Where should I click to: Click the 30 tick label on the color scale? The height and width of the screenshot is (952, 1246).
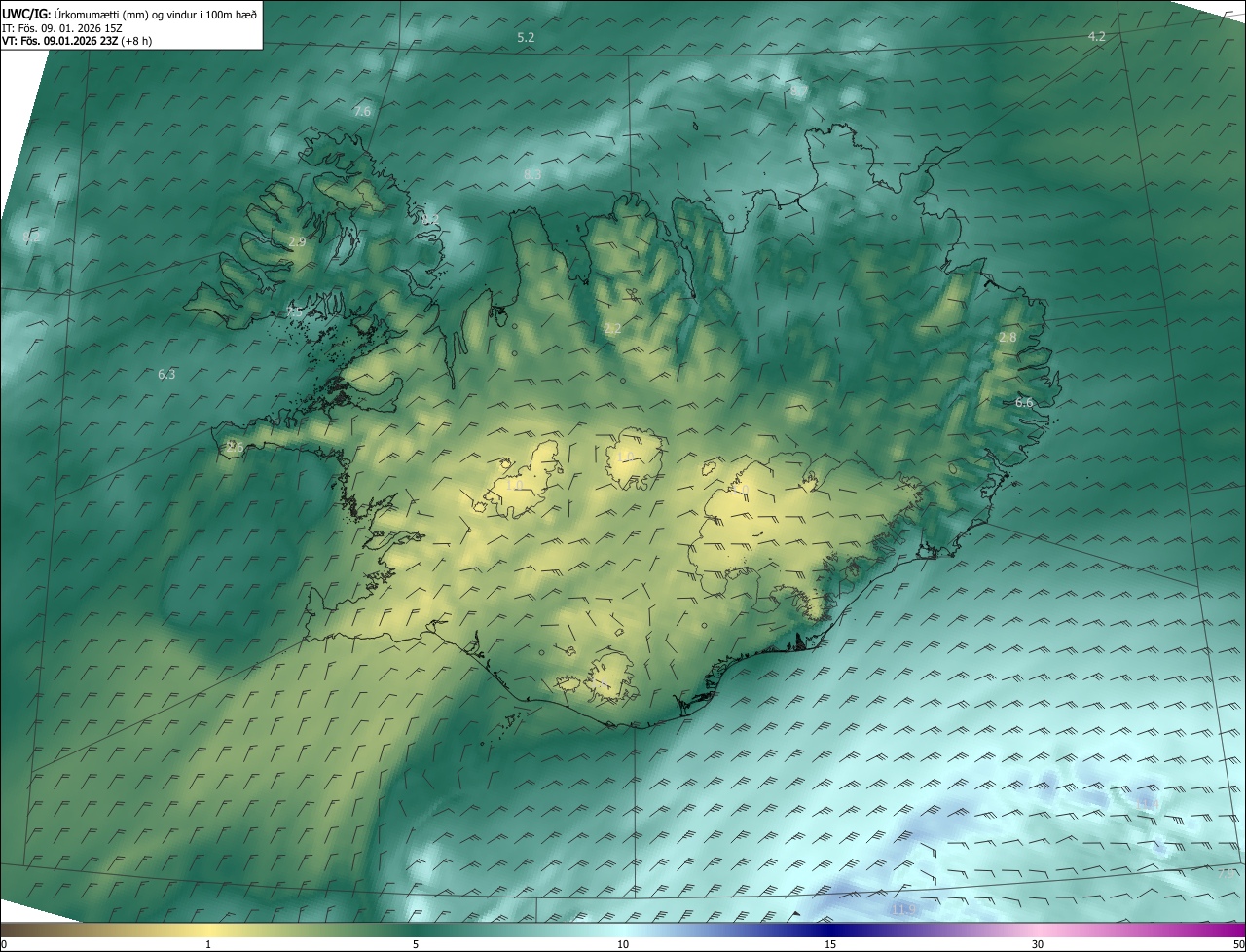coord(1038,944)
